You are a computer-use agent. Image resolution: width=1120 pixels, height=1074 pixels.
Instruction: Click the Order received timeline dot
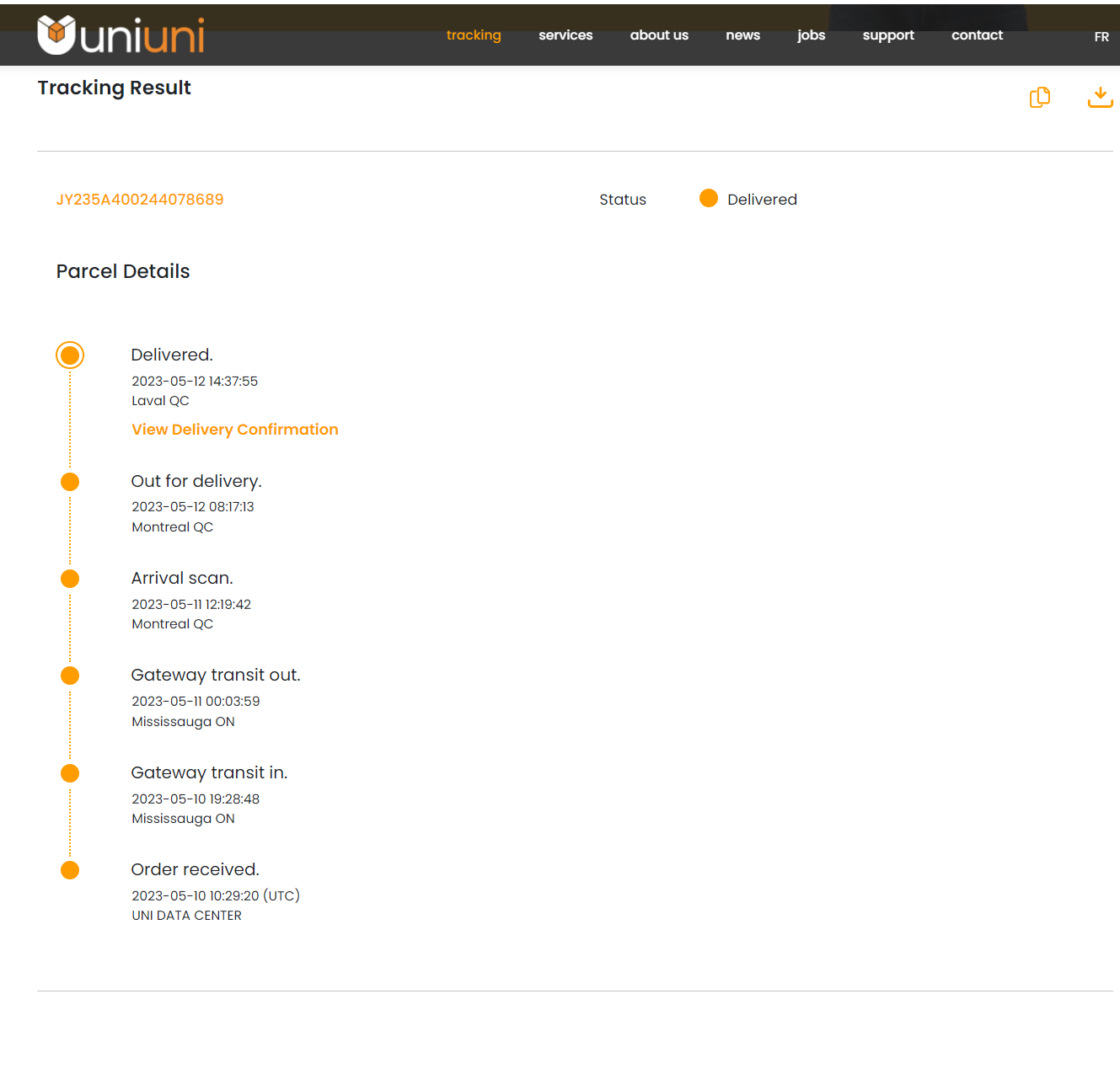pyautogui.click(x=70, y=870)
